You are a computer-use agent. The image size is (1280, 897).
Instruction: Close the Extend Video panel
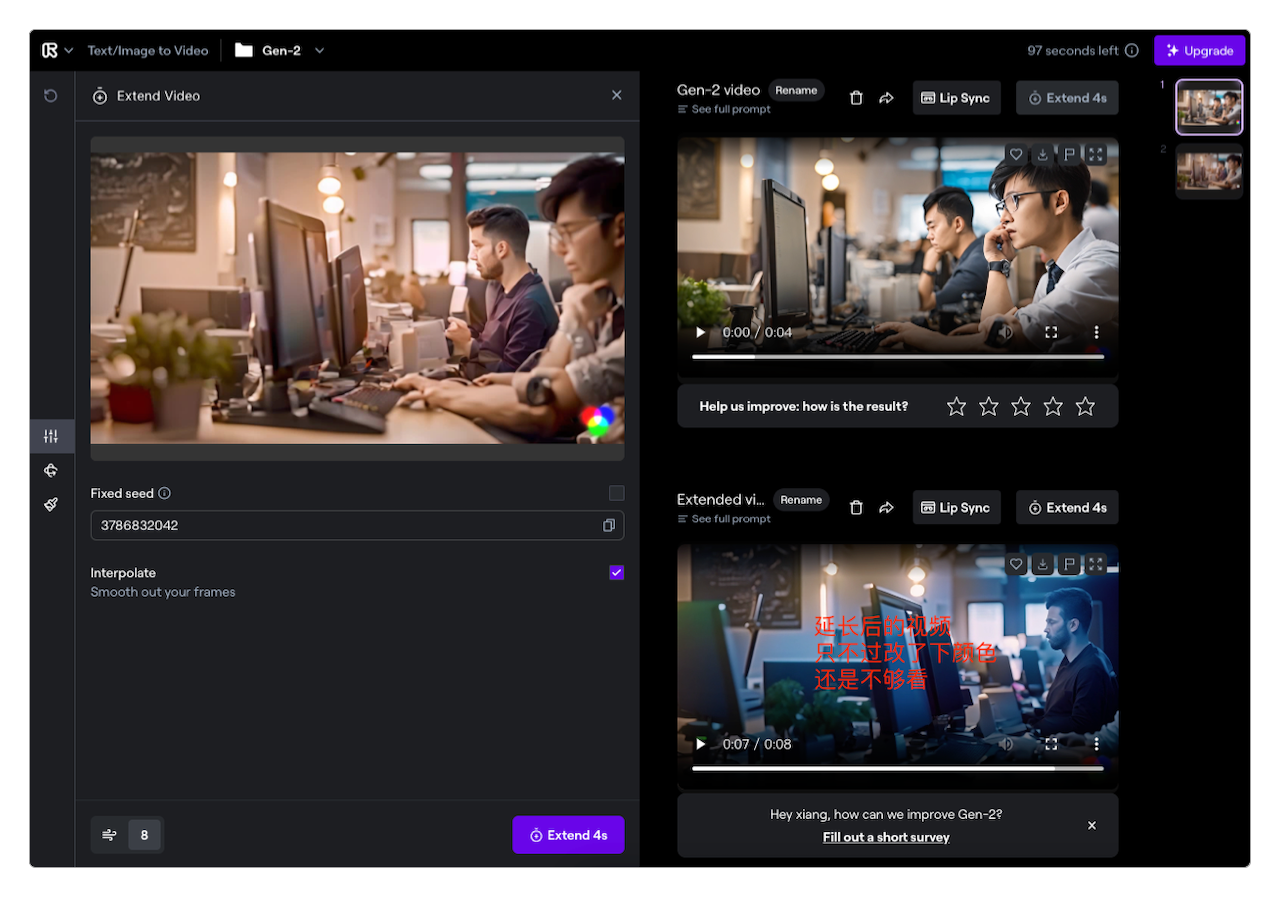[616, 95]
